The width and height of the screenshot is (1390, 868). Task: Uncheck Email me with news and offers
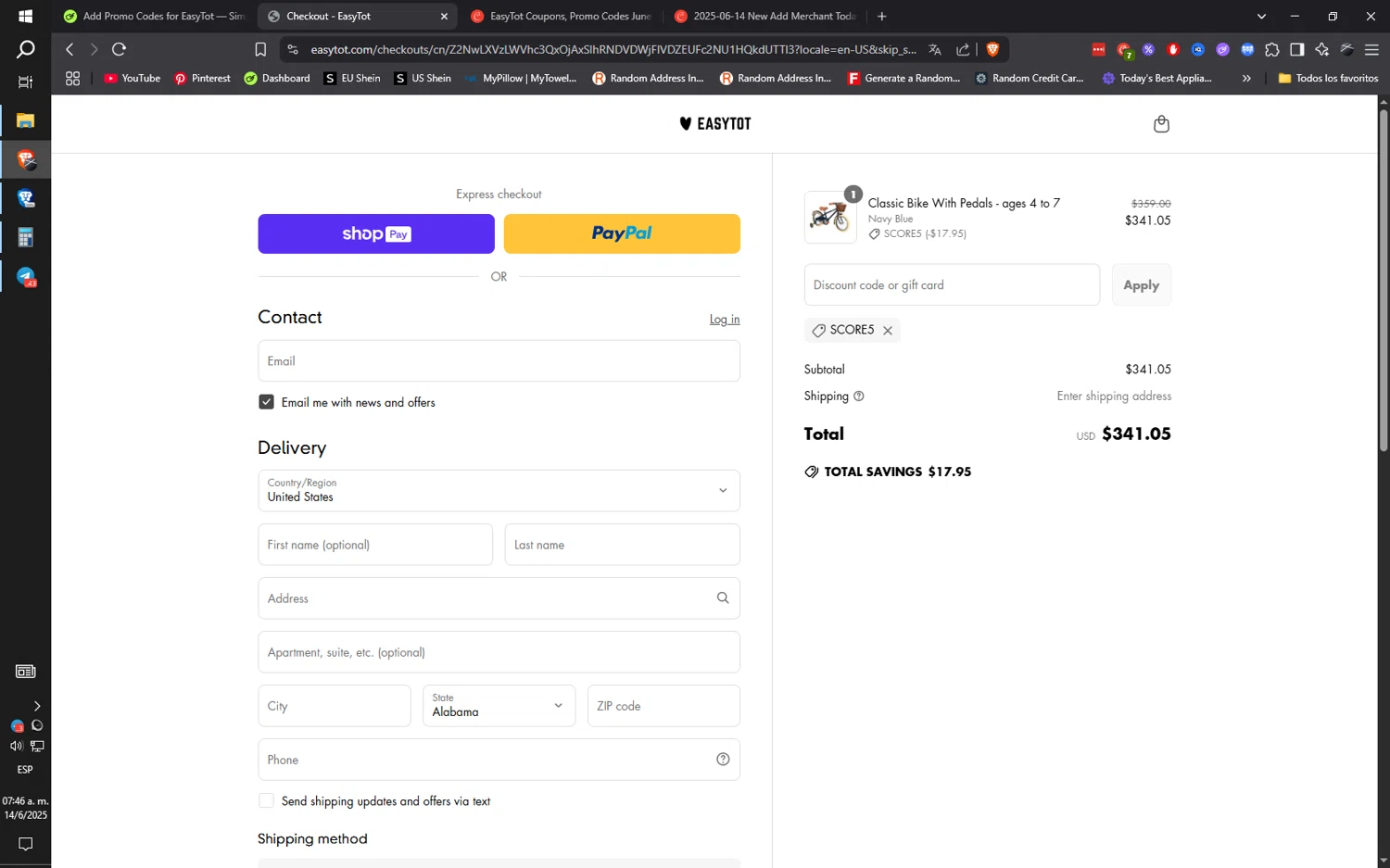[266, 402]
